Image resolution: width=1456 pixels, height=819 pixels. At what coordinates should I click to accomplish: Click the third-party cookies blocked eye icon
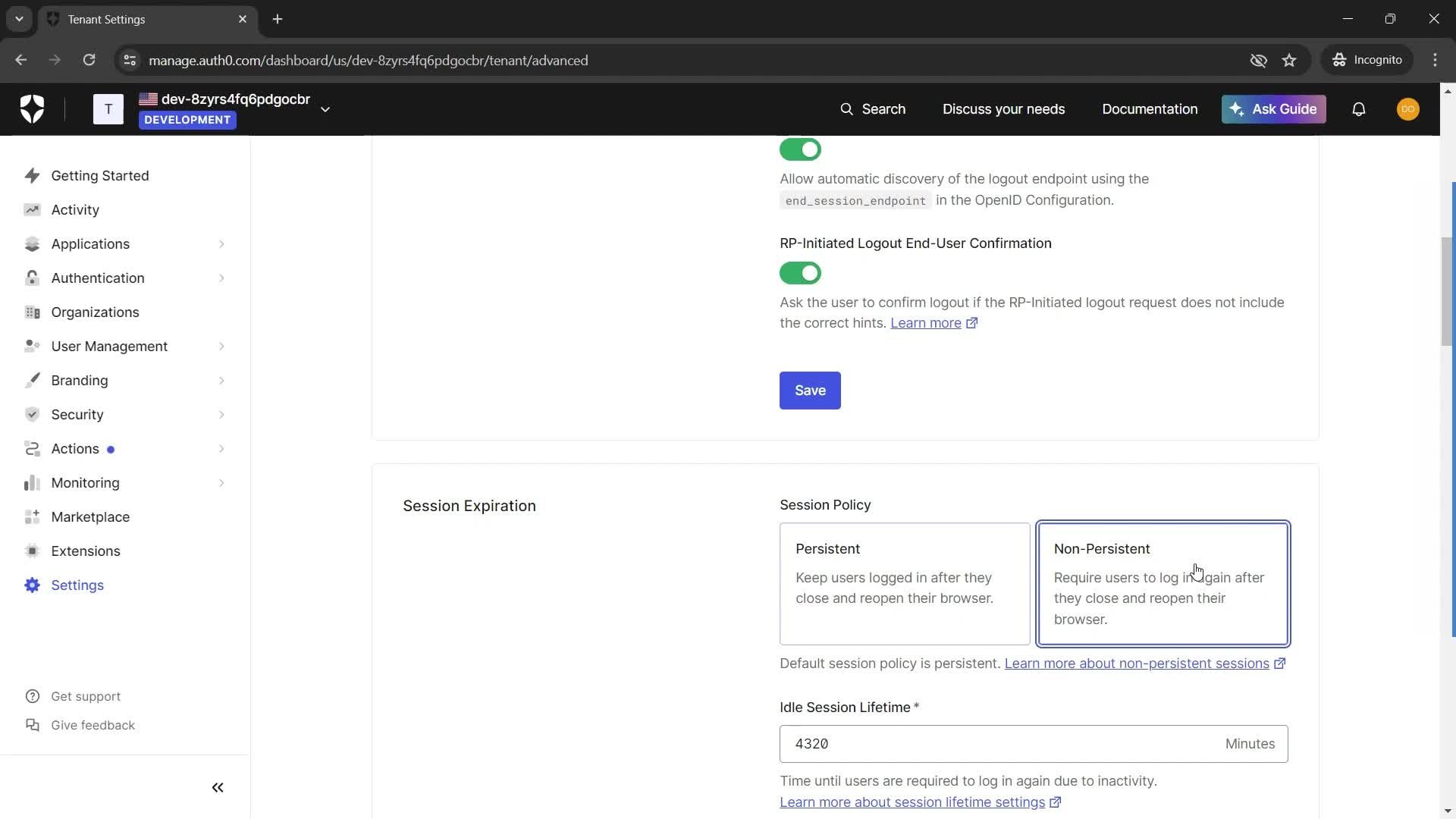(x=1258, y=60)
